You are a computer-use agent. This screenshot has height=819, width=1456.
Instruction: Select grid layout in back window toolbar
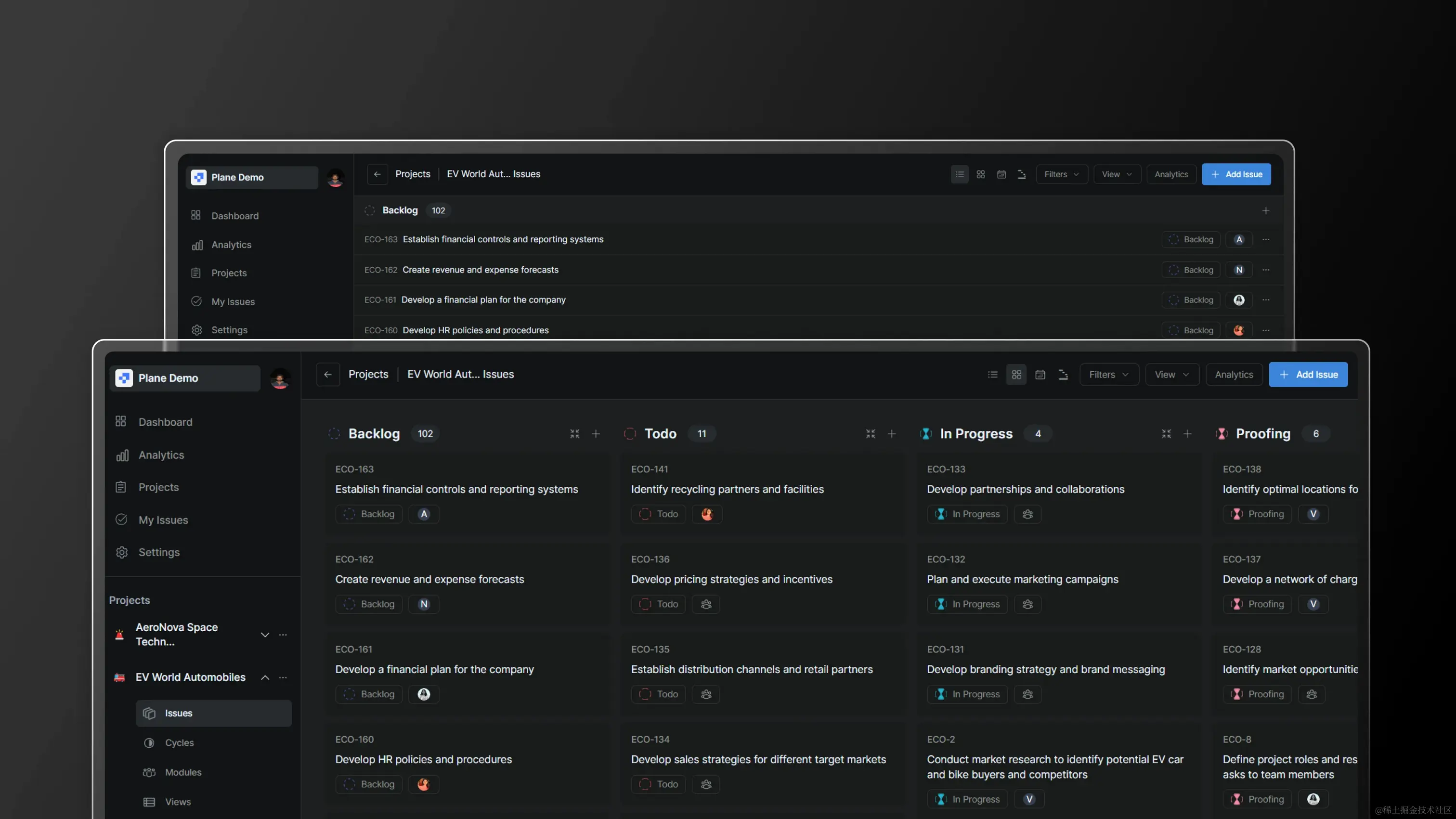coord(981,175)
